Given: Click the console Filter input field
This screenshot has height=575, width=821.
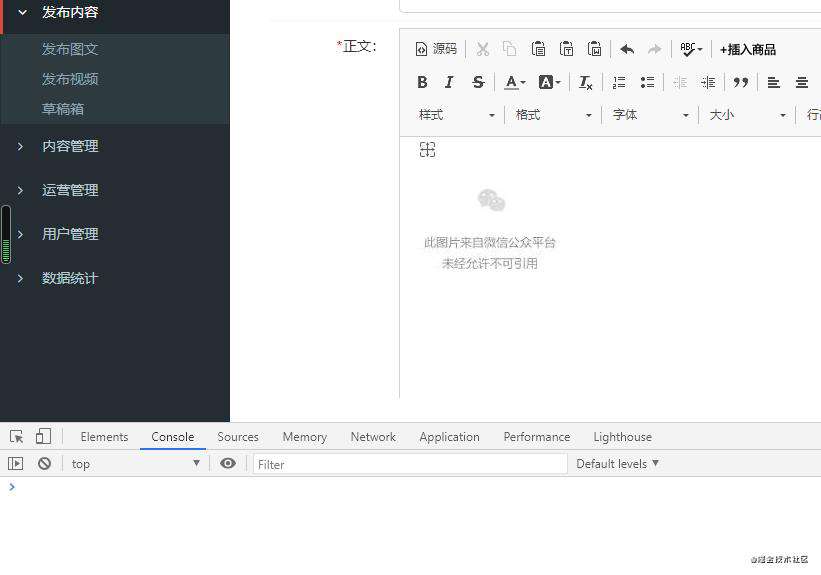Looking at the screenshot, I should coord(410,464).
